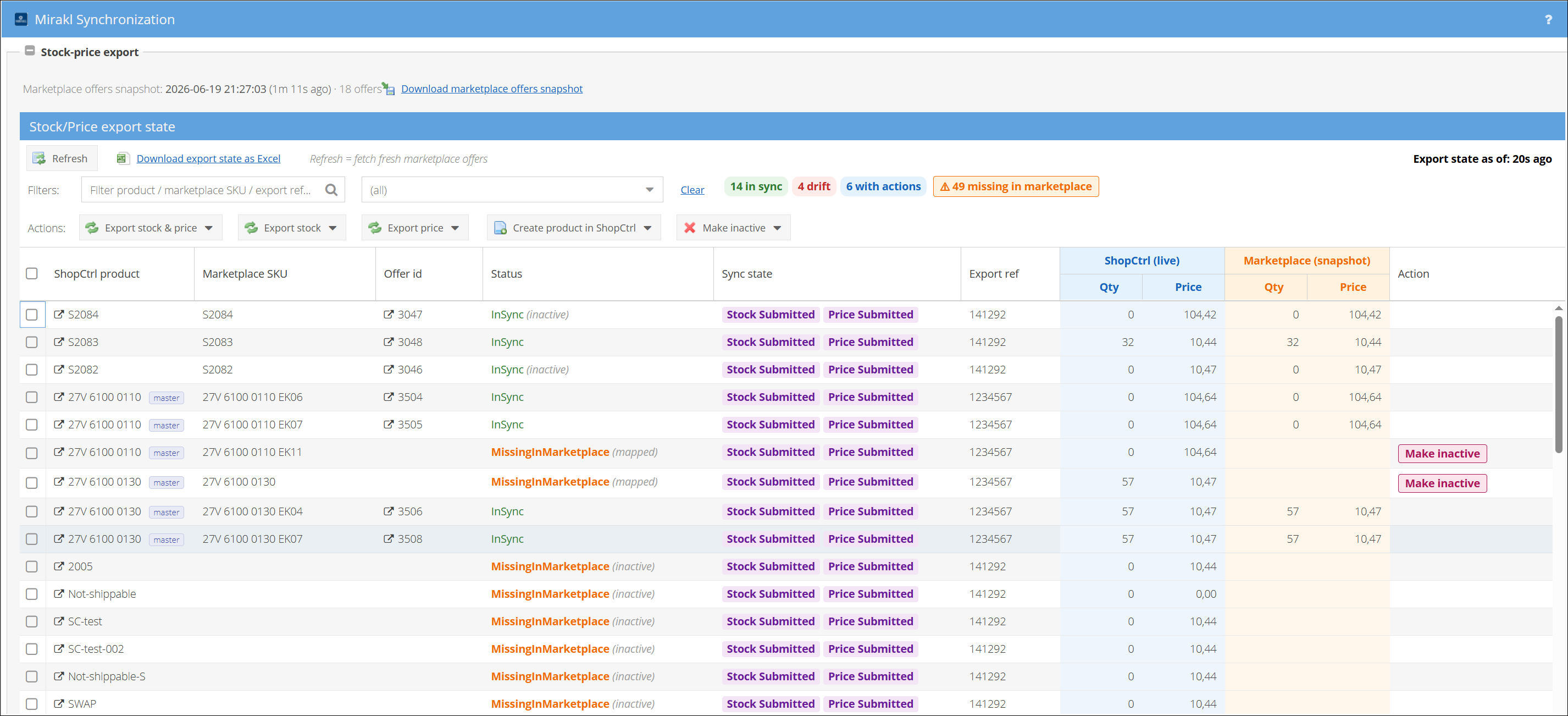Click the help question mark icon
Image resolution: width=1568 pixels, height=716 pixels.
pos(1548,19)
